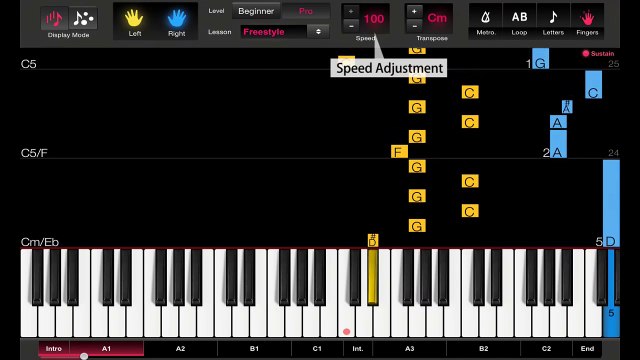Jump to section B2

(x=484, y=349)
